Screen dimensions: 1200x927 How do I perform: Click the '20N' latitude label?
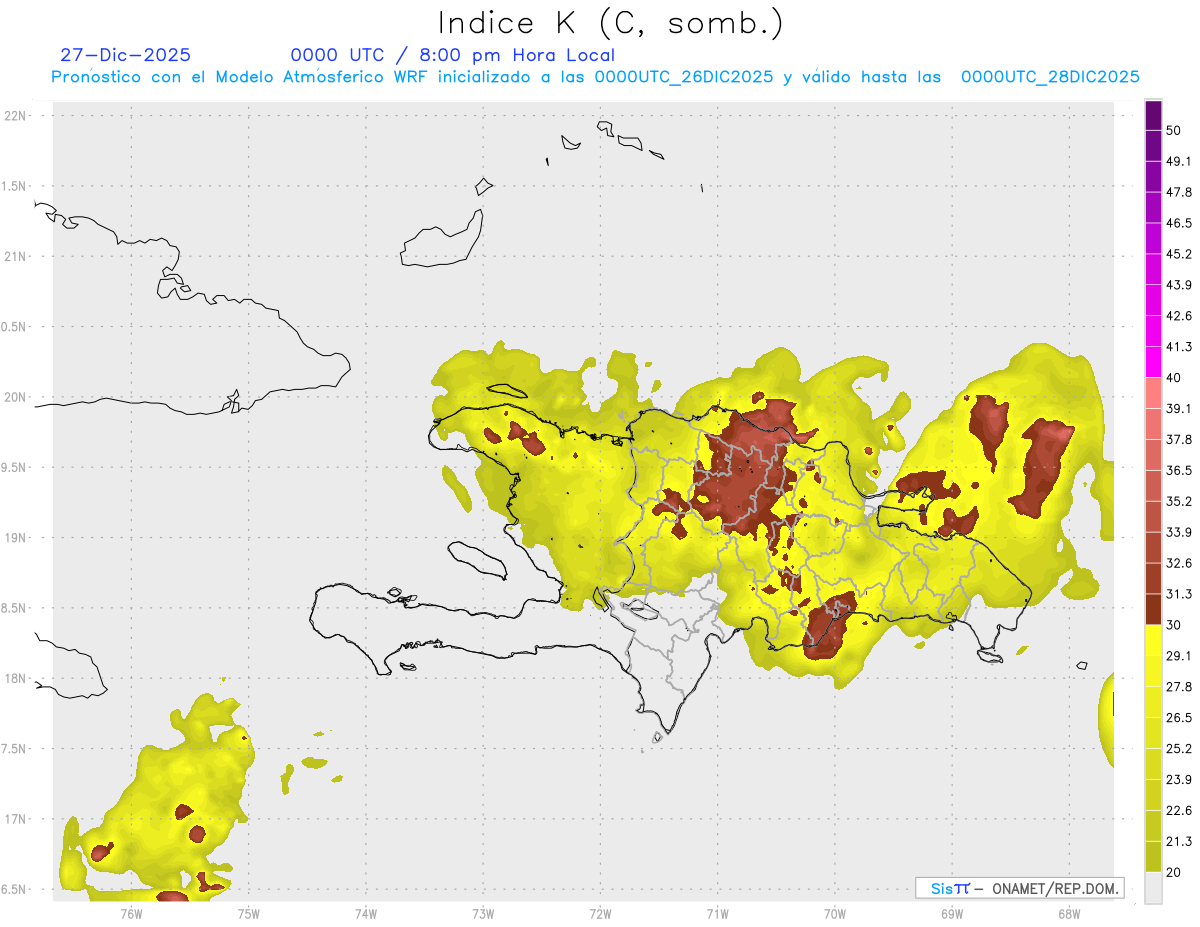click(16, 397)
